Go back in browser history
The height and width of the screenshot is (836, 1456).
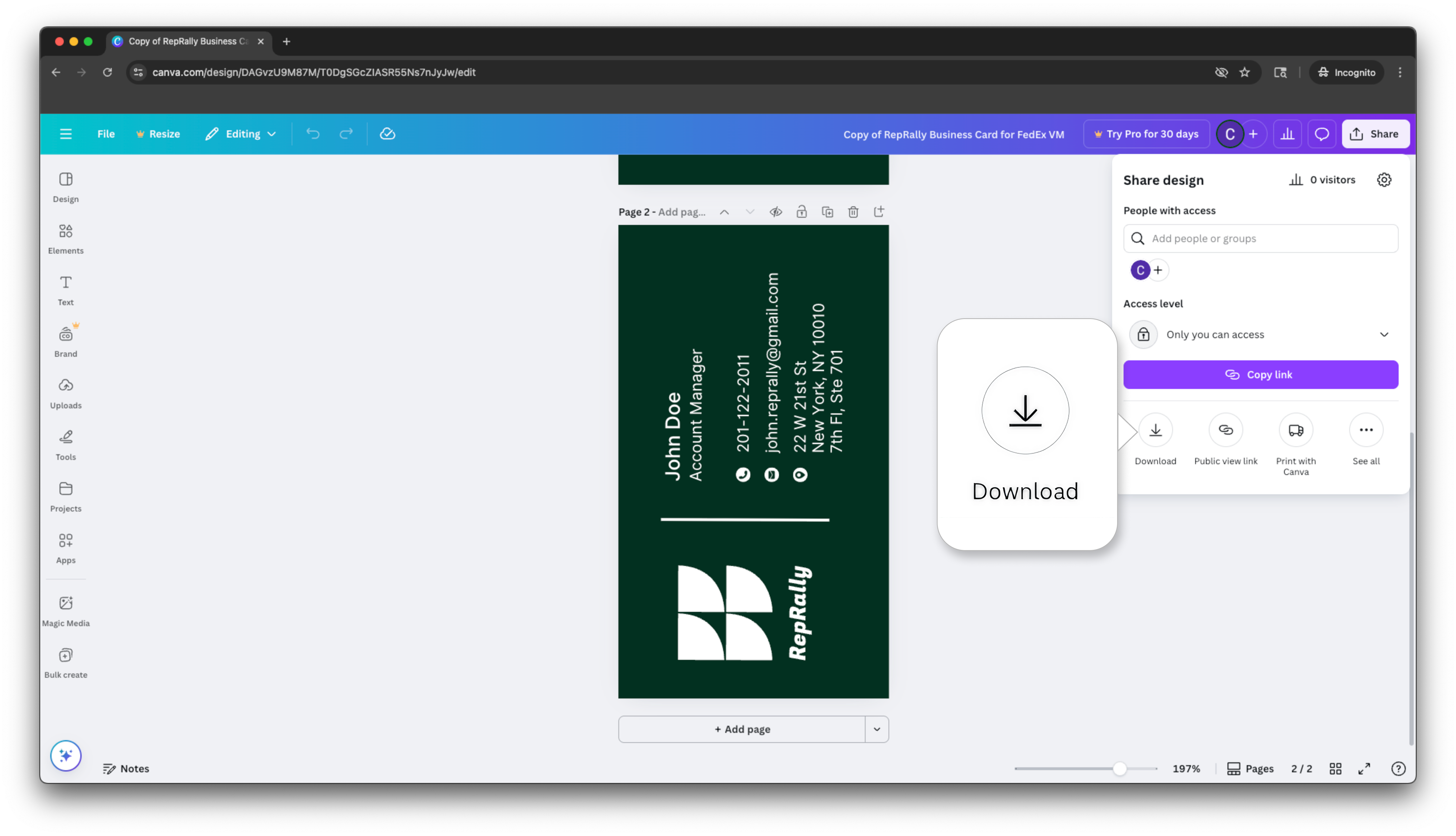(56, 72)
